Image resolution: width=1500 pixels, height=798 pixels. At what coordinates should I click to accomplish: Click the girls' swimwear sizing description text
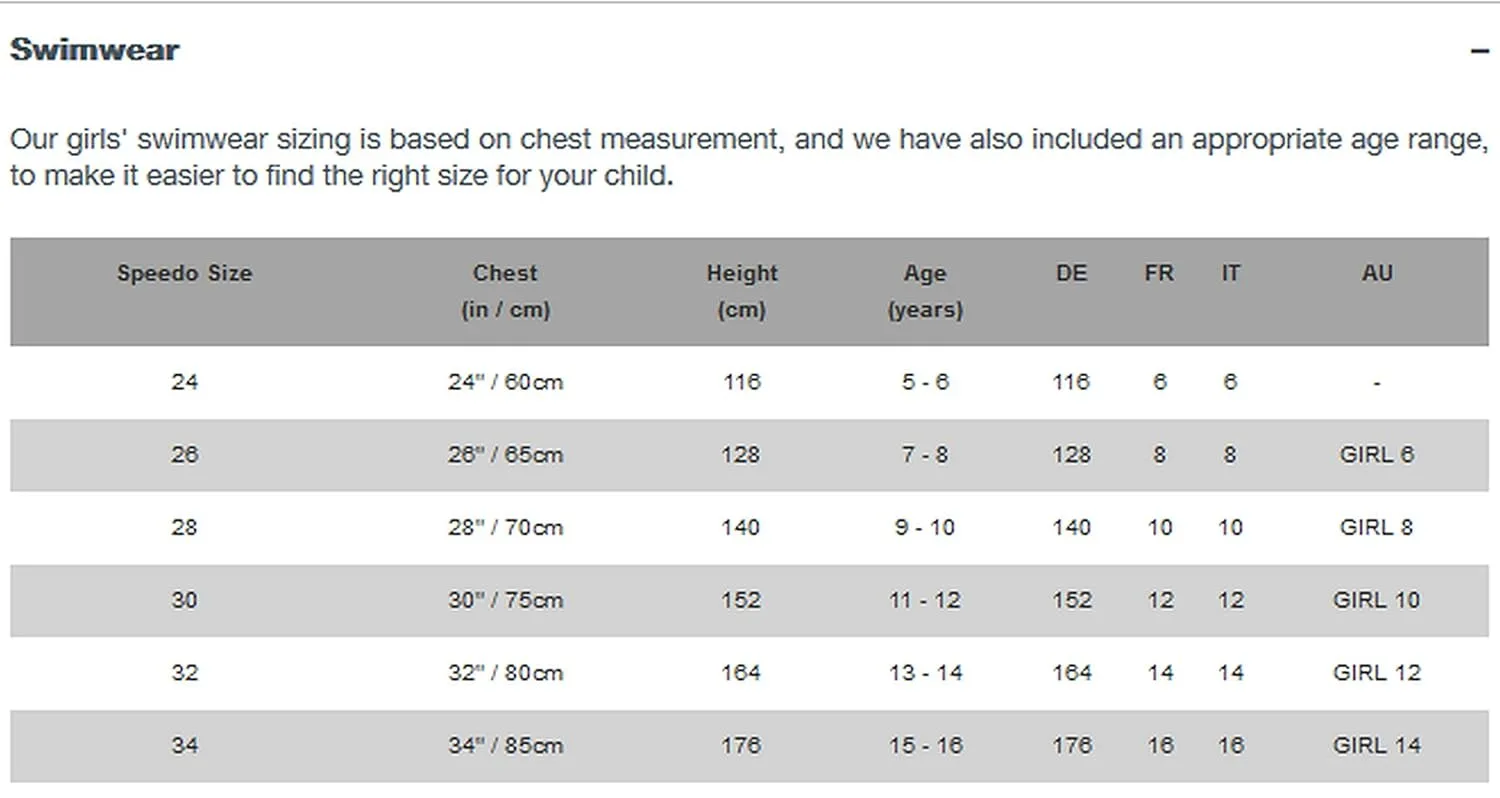click(748, 157)
